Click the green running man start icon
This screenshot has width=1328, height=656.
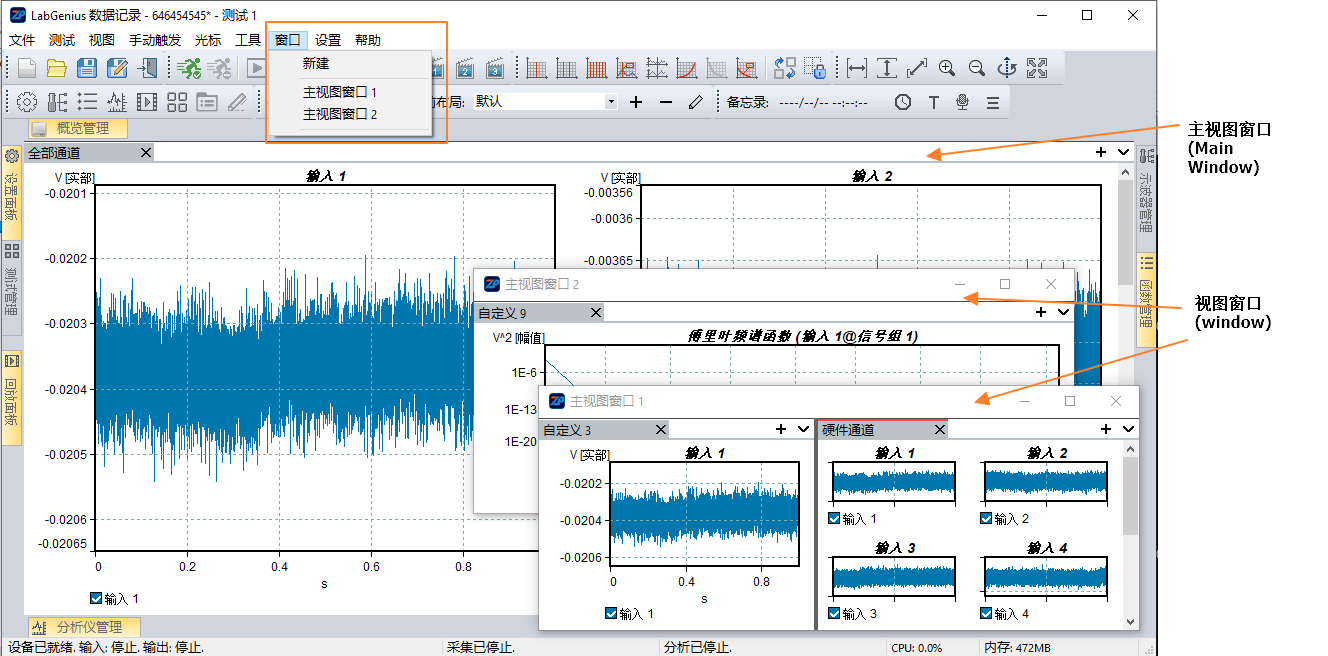coord(189,68)
